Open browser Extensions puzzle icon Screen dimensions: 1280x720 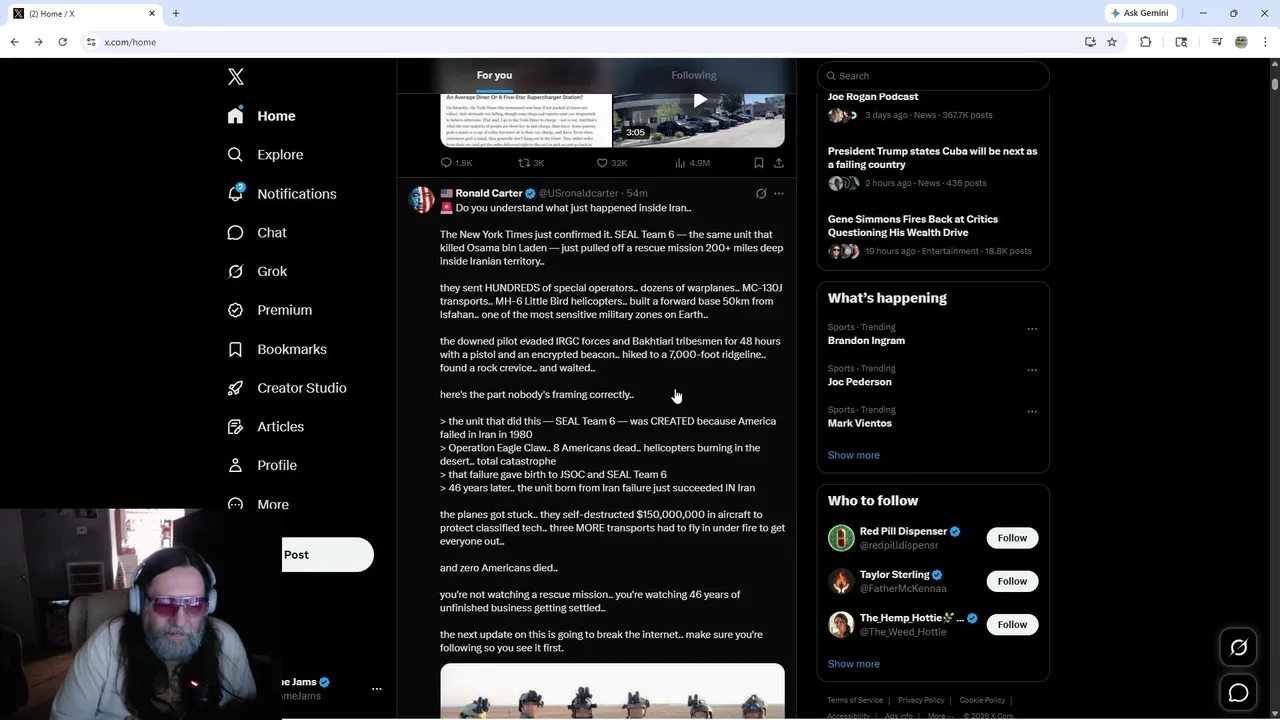pyautogui.click(x=1146, y=42)
